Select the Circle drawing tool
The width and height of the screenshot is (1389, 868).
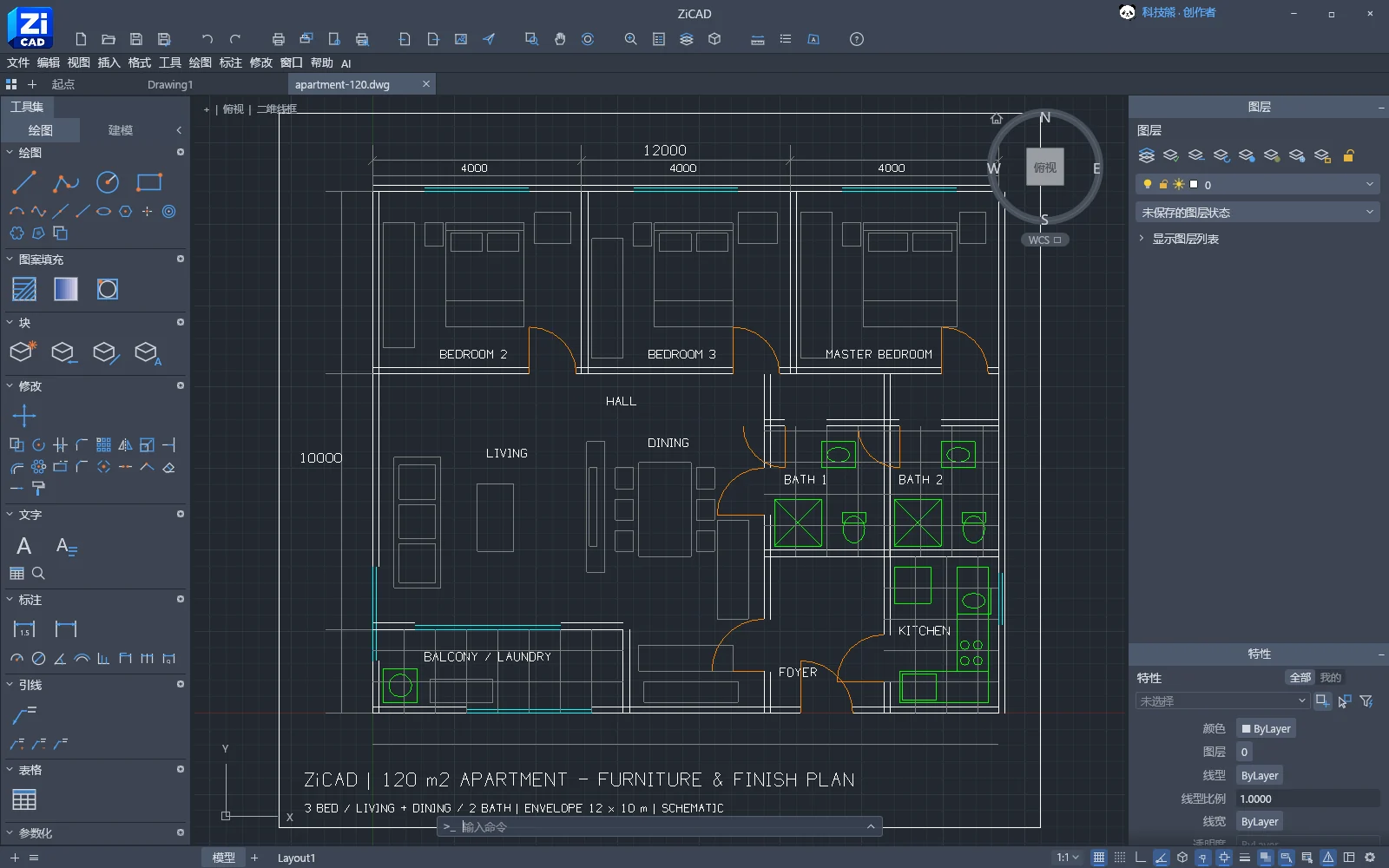[x=108, y=182]
